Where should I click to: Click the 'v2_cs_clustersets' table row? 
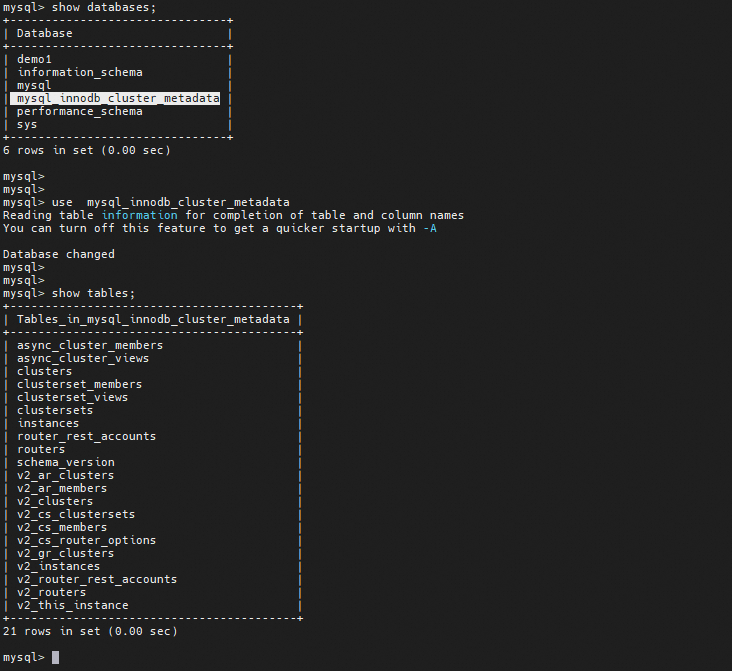pos(76,514)
